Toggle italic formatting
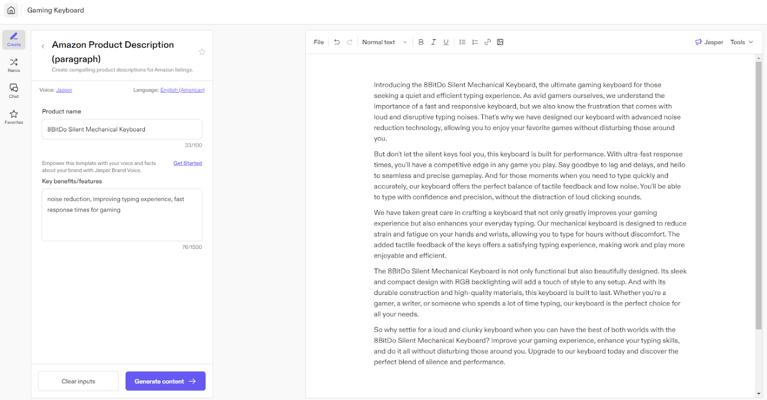The height and width of the screenshot is (400, 767). (433, 42)
